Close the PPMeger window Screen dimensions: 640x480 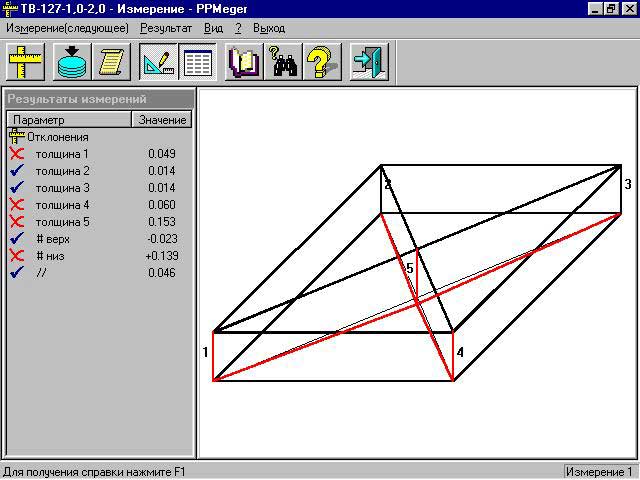tap(629, 9)
